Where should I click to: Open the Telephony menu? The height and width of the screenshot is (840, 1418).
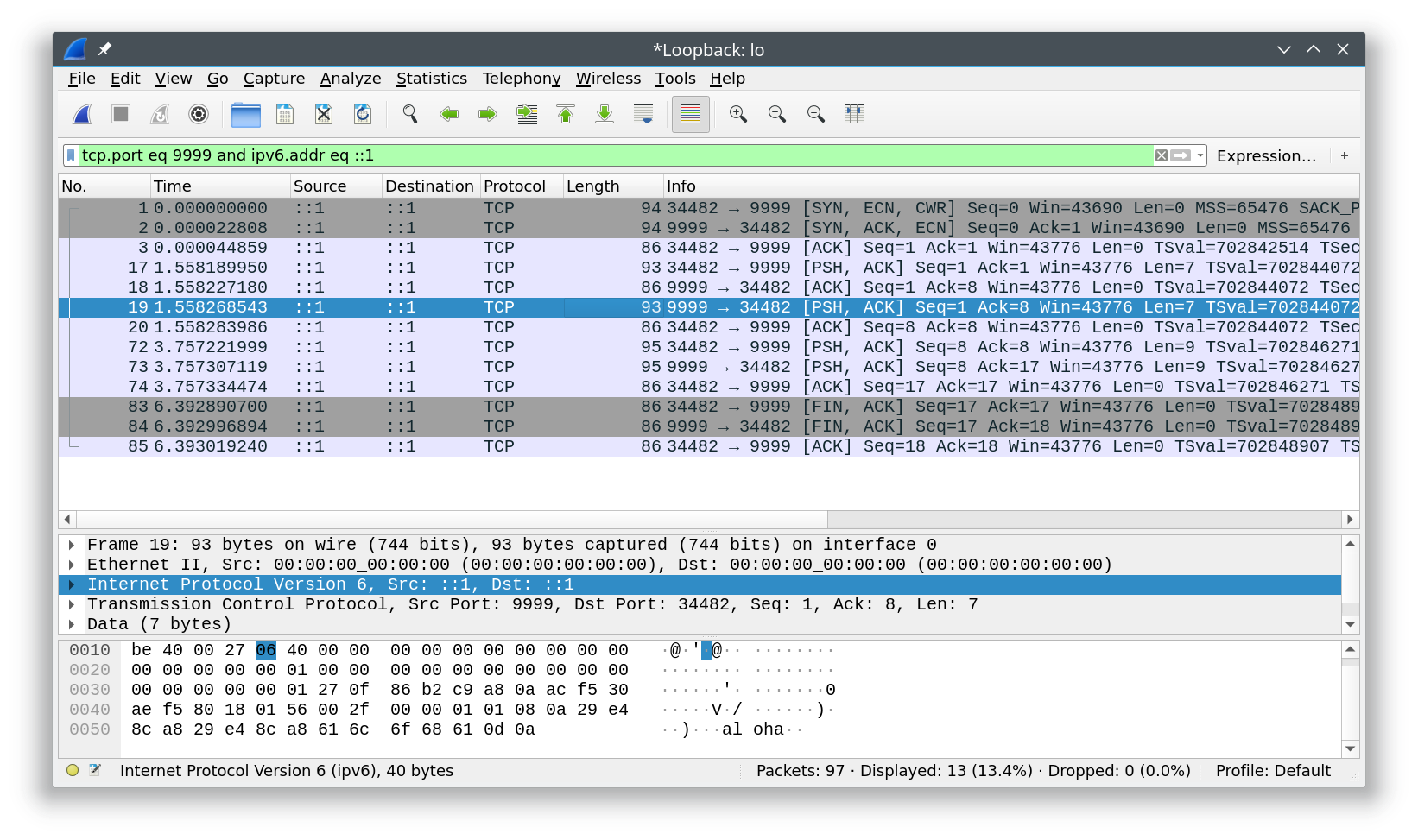522,79
